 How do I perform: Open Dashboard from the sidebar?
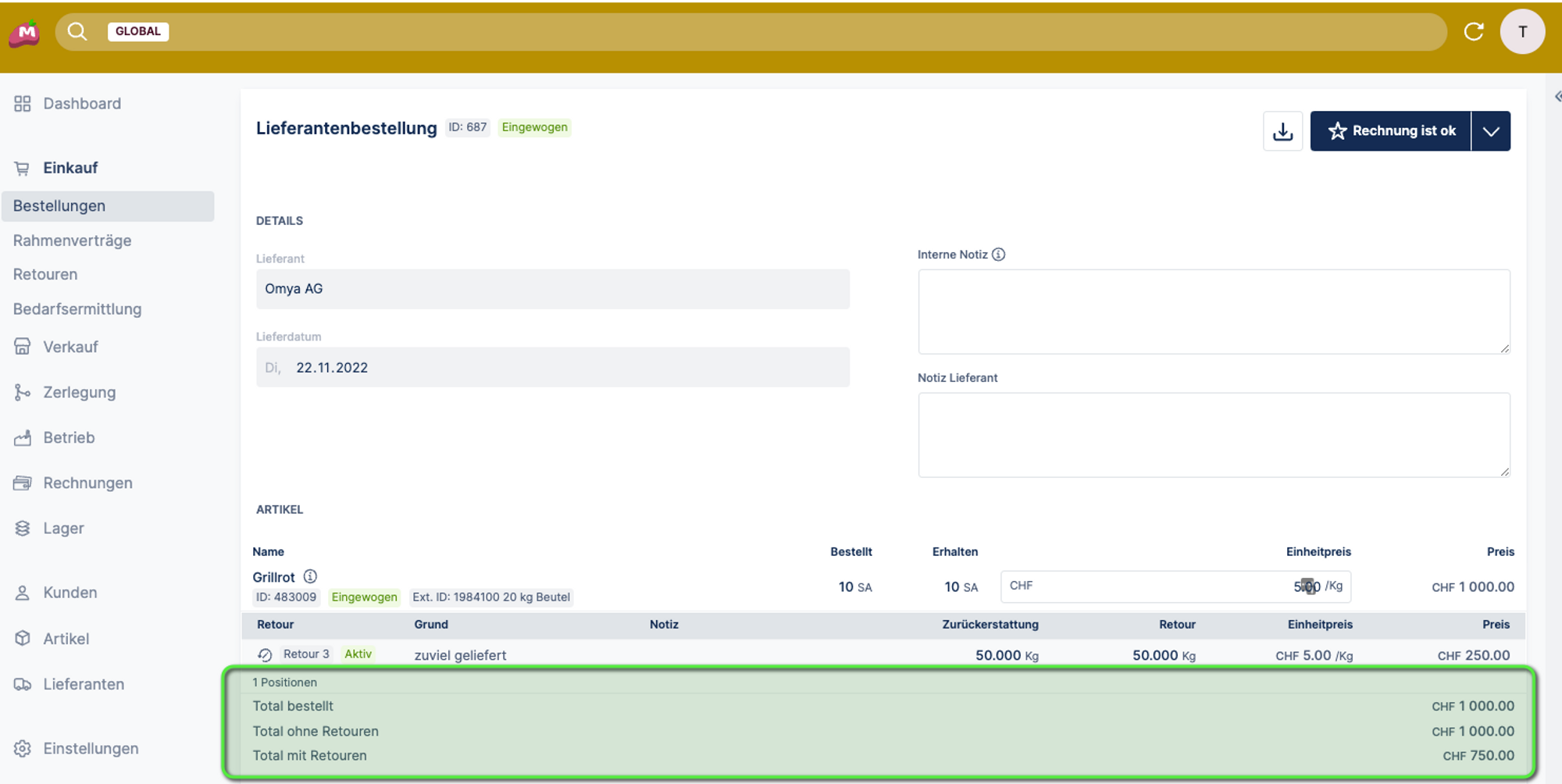(82, 104)
